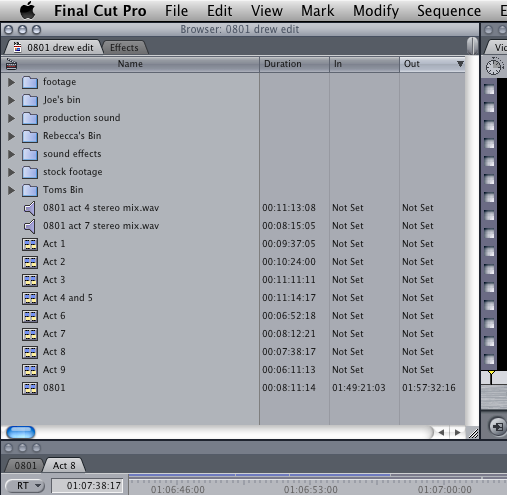507x495 pixels.
Task: Expand the stock footage bin
Action: coord(11,172)
